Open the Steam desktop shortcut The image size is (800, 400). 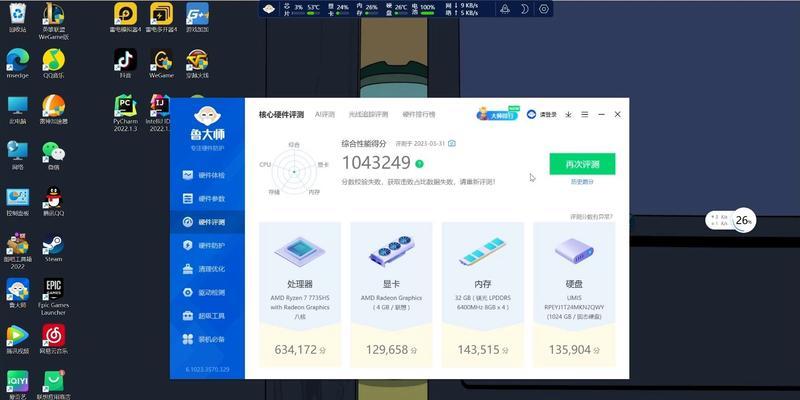point(54,248)
